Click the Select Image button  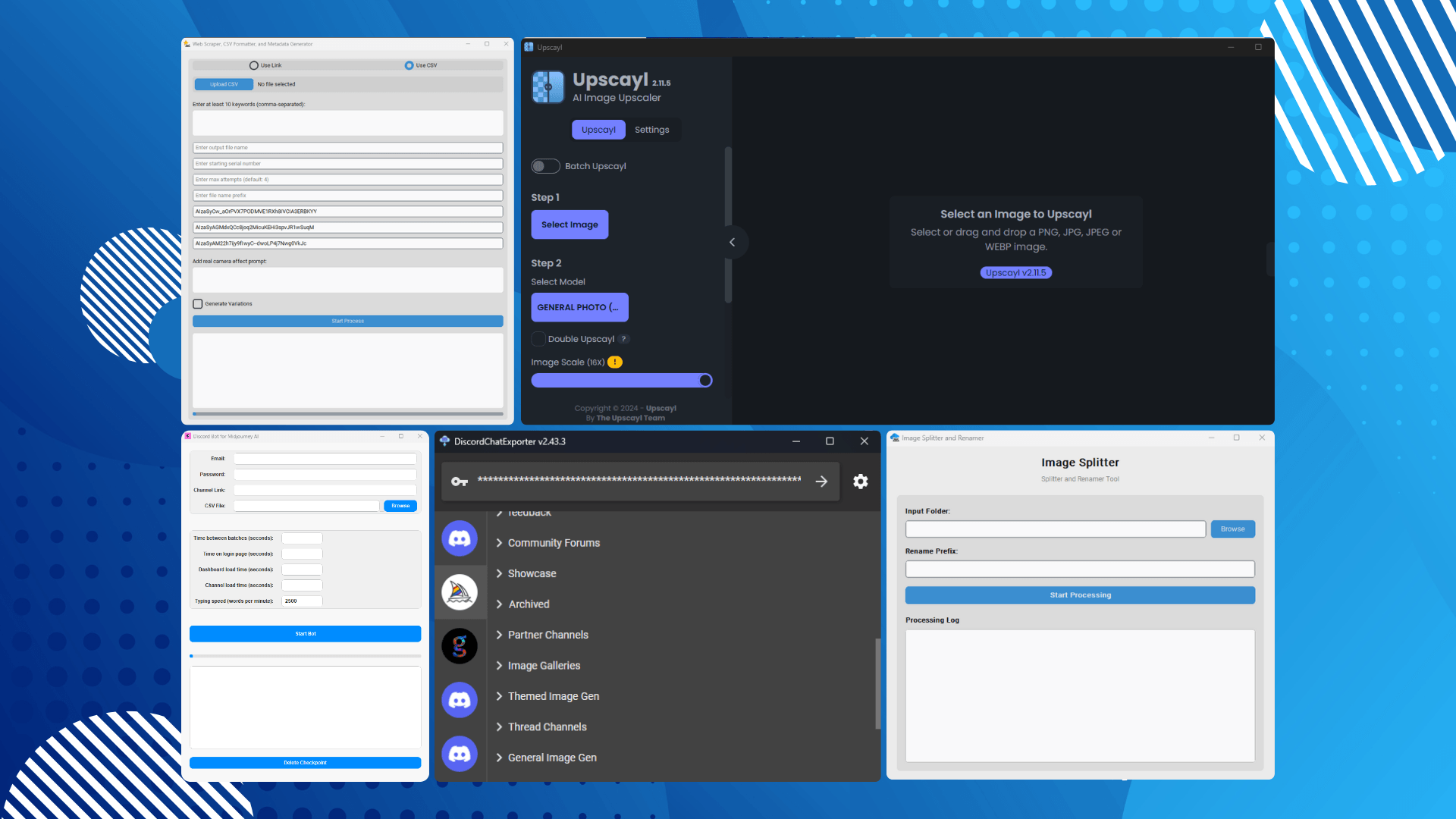(570, 224)
